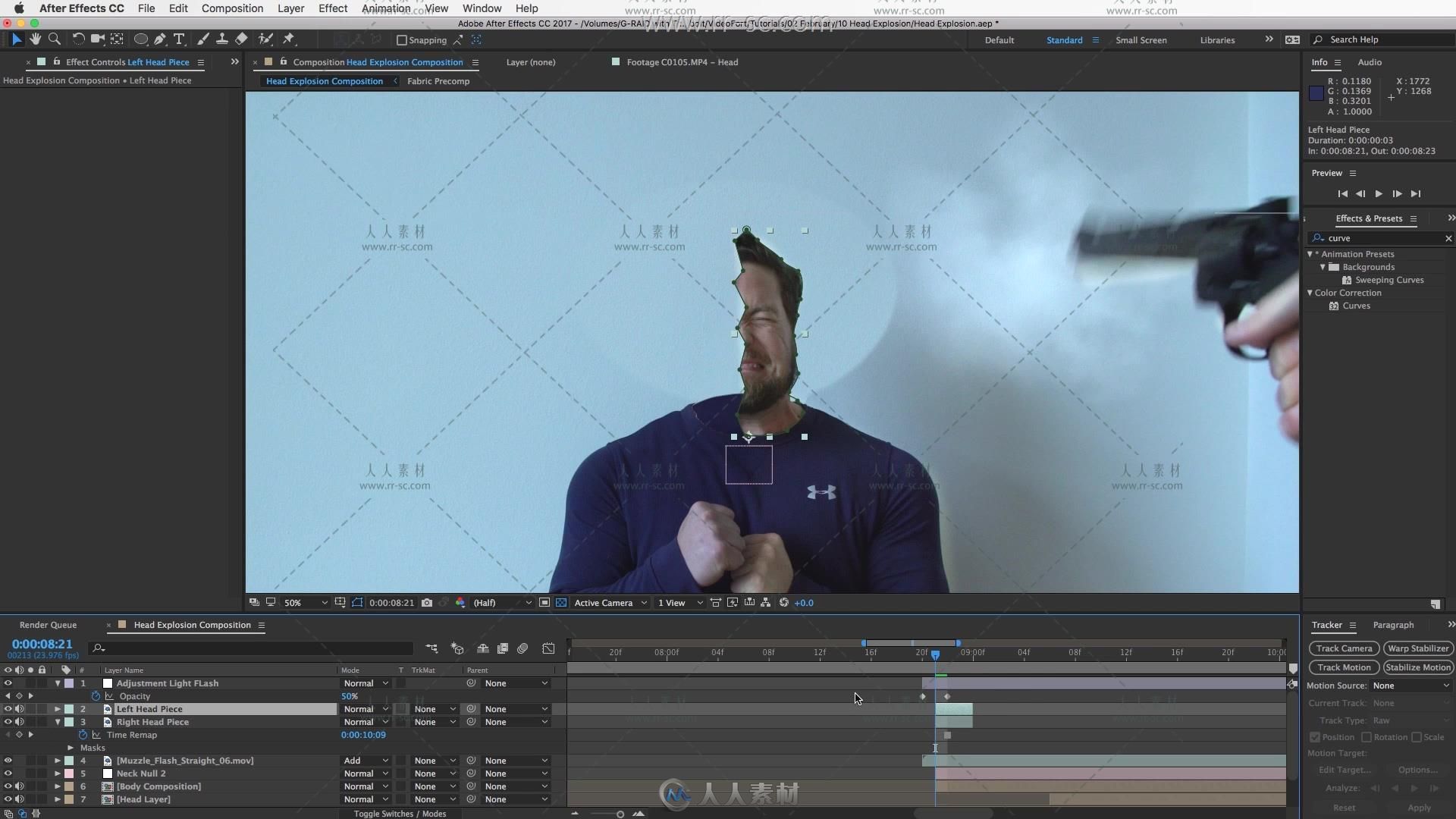Toggle visibility of Adjustment Light Flash layer
This screenshot has height=819, width=1456.
(8, 683)
